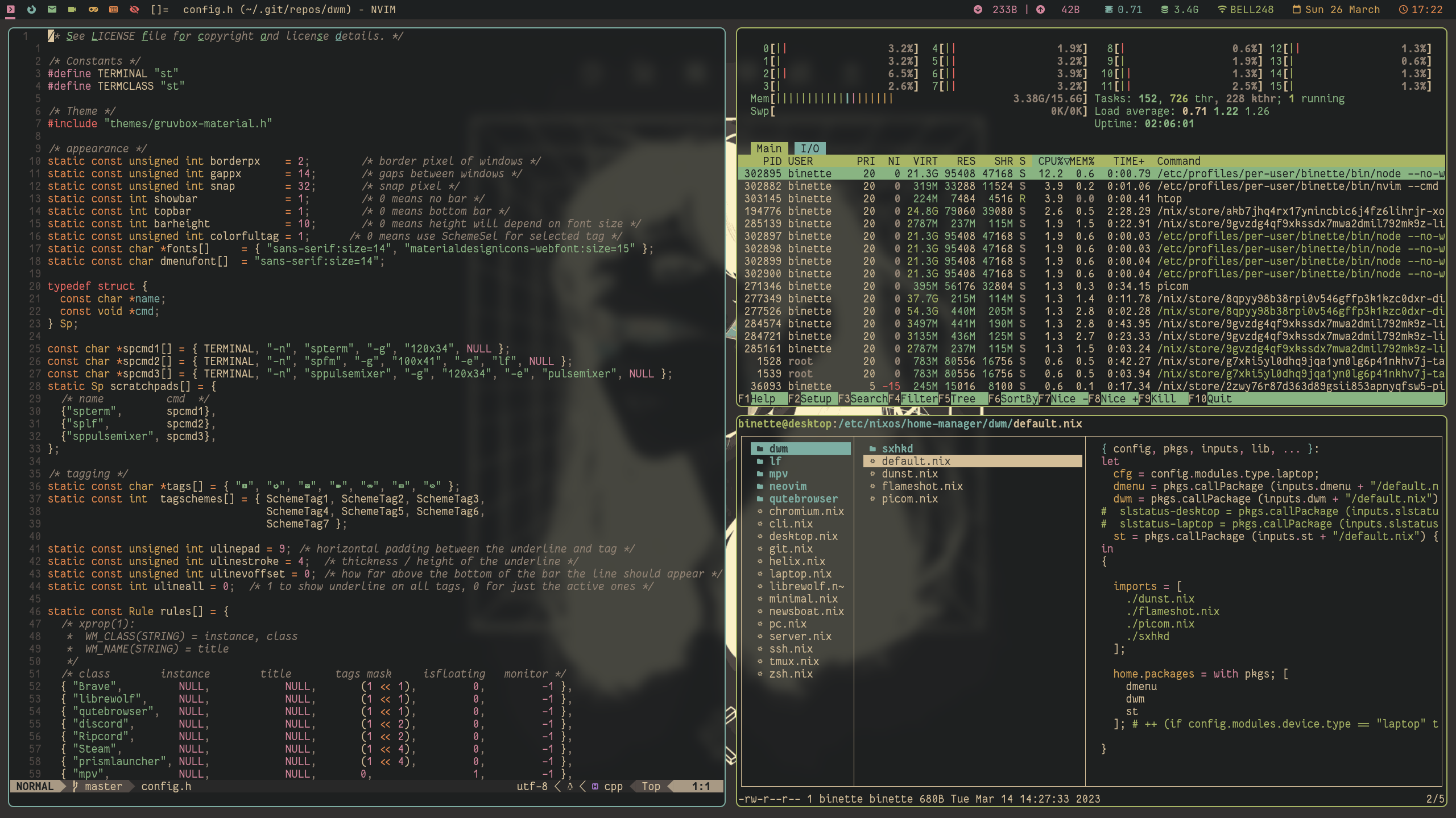Open the sxhkd folder entry
The width and height of the screenshot is (1456, 818).
(897, 449)
